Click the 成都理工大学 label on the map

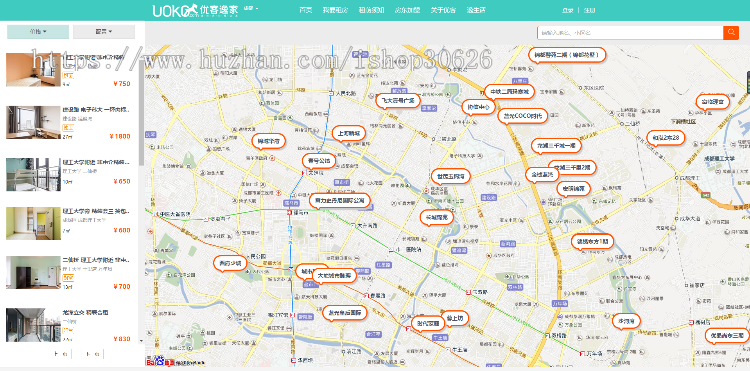(x=719, y=158)
